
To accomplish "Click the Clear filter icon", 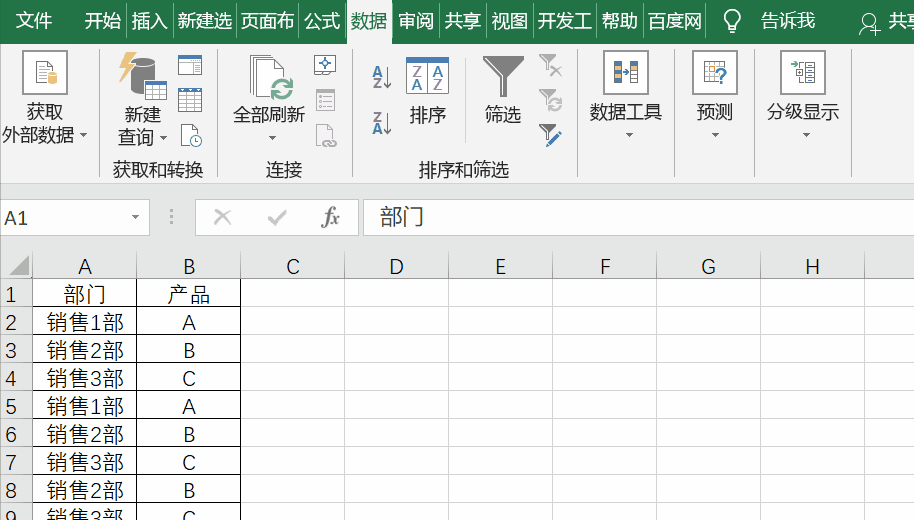I will pyautogui.click(x=550, y=65).
